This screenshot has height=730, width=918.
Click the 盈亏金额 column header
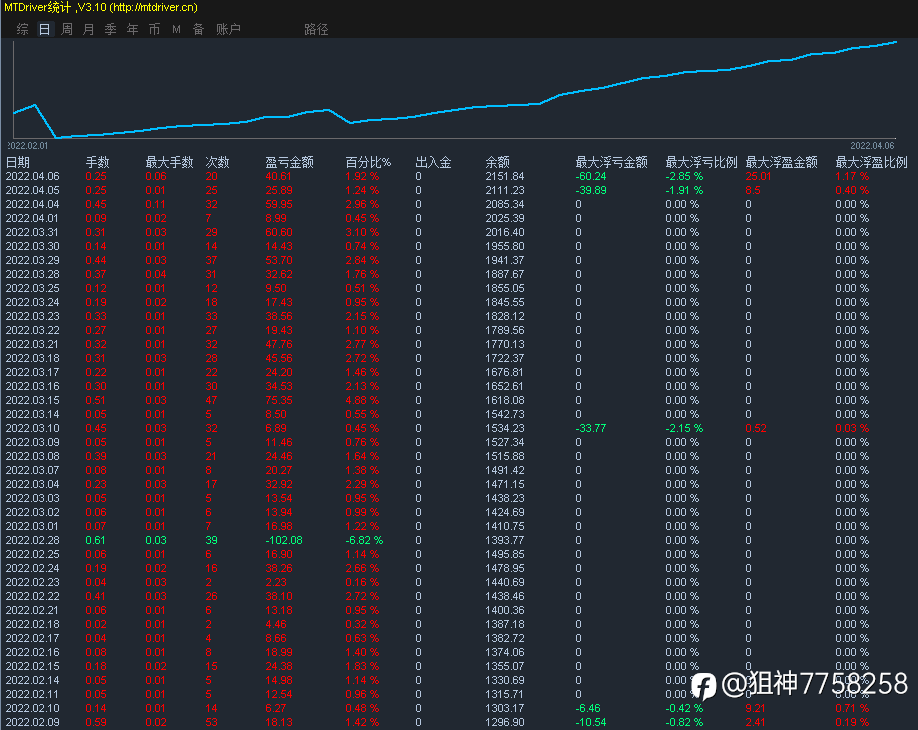(289, 162)
